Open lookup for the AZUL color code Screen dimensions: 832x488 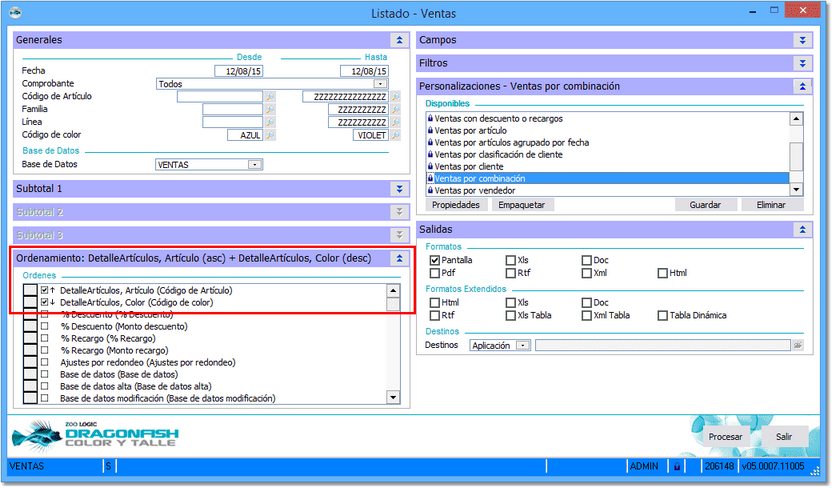(269, 135)
